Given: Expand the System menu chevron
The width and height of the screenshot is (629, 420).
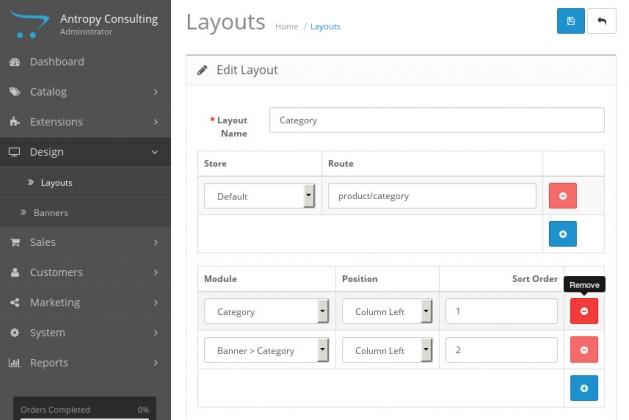Looking at the screenshot, I should 156,333.
